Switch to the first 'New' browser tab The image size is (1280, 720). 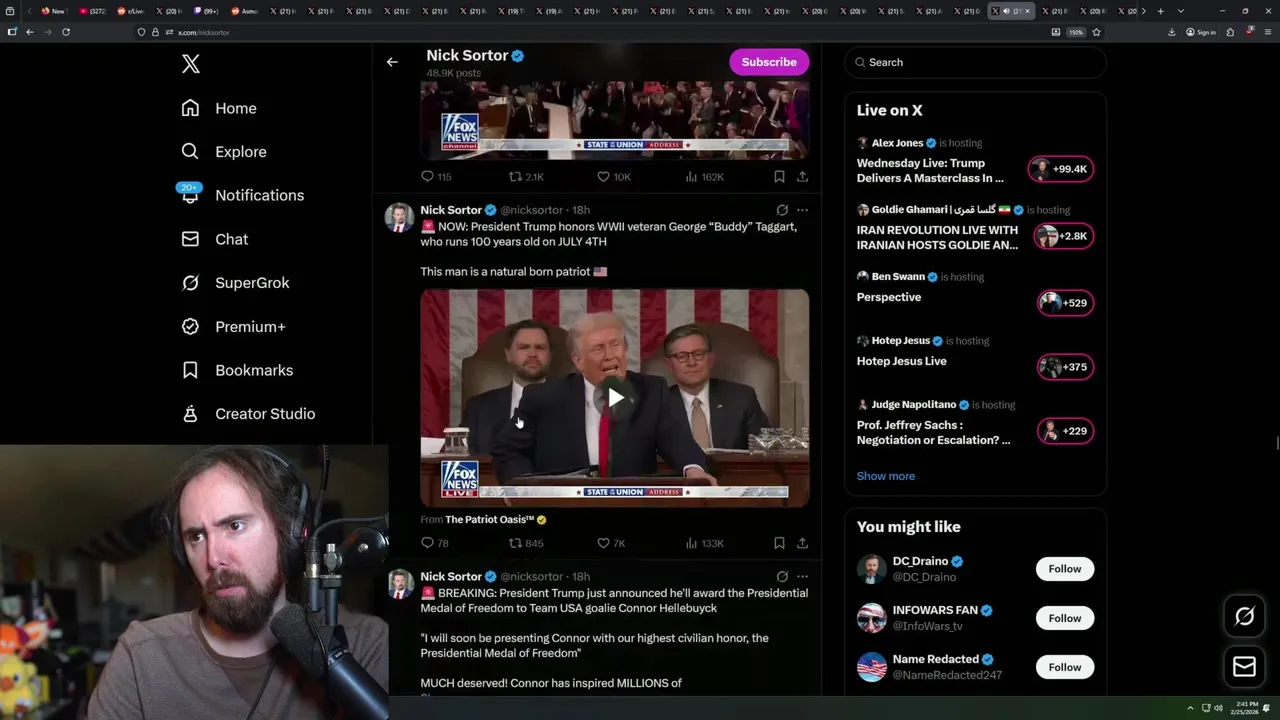[x=53, y=11]
